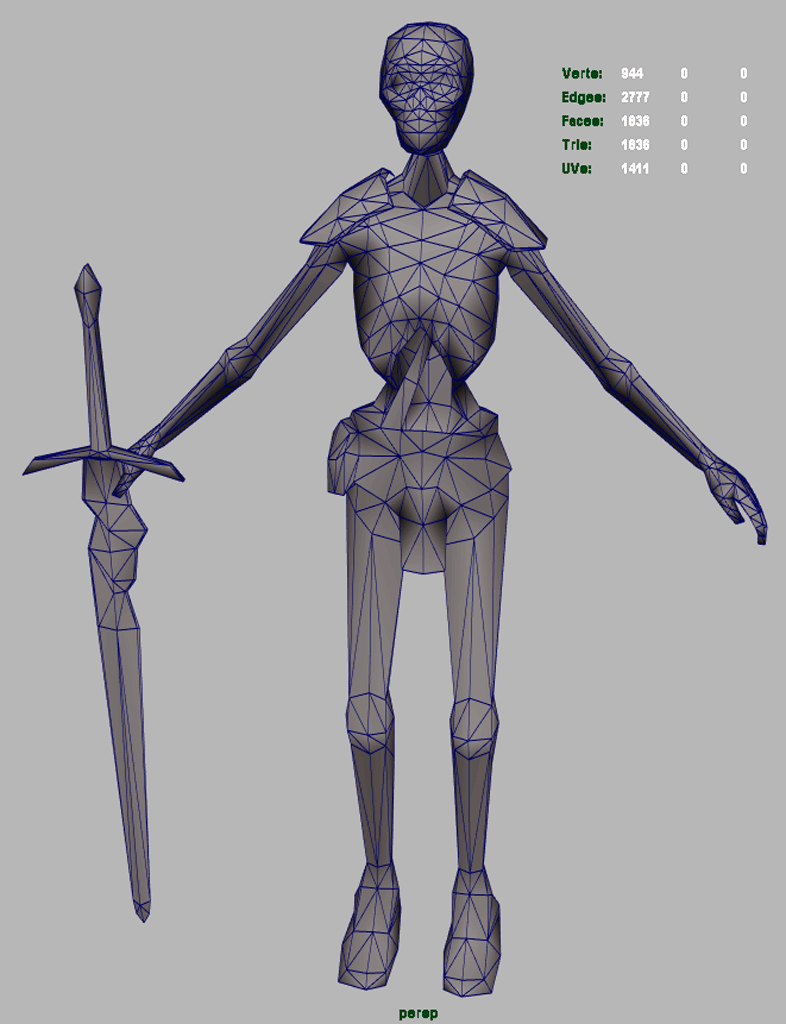Click the Faces label in poly count
The height and width of the screenshot is (1024, 786).
pyautogui.click(x=583, y=122)
